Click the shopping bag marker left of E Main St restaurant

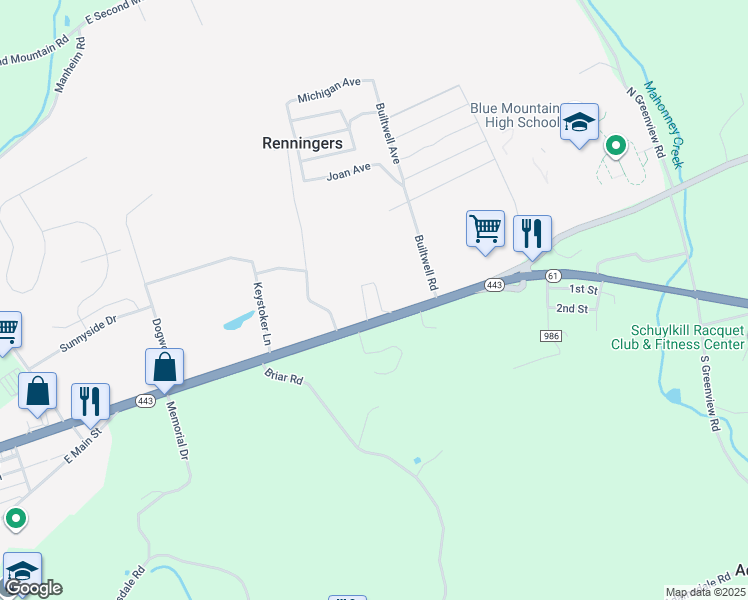[37, 392]
